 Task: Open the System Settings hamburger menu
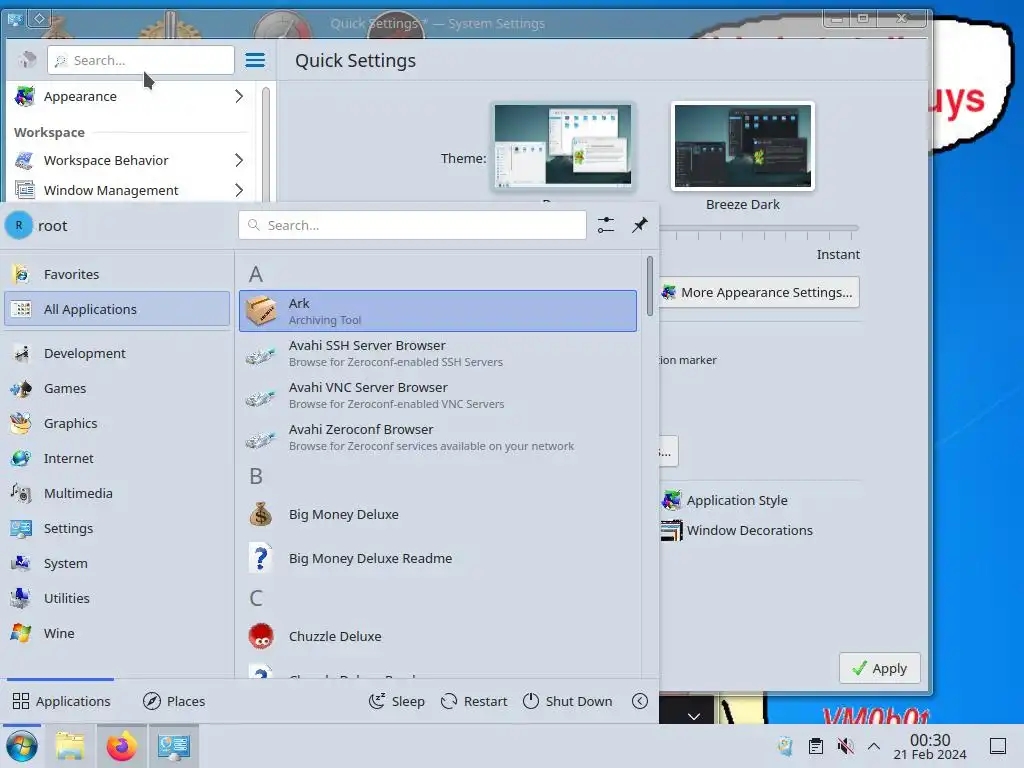coord(255,60)
